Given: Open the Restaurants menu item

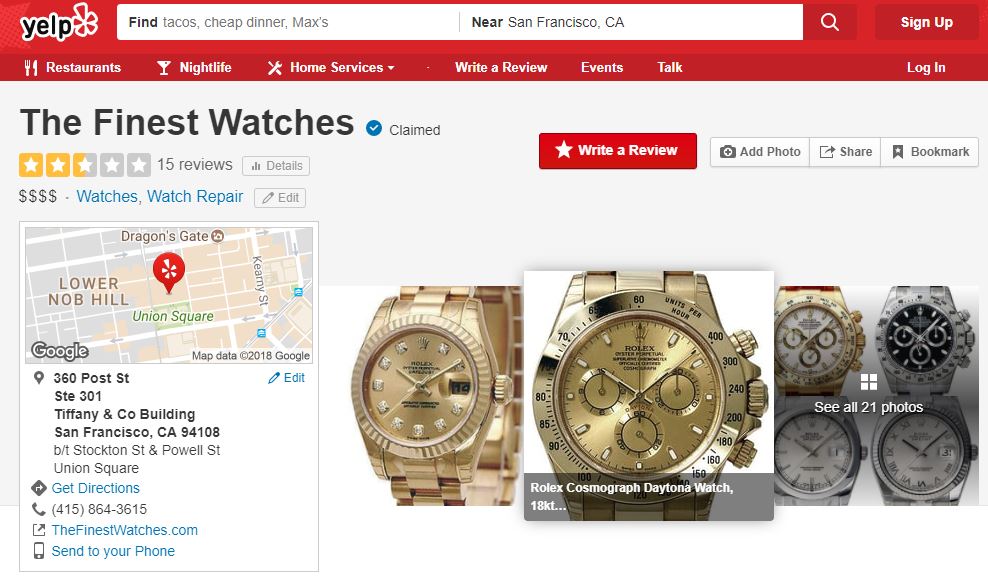Looking at the screenshot, I should pos(72,67).
